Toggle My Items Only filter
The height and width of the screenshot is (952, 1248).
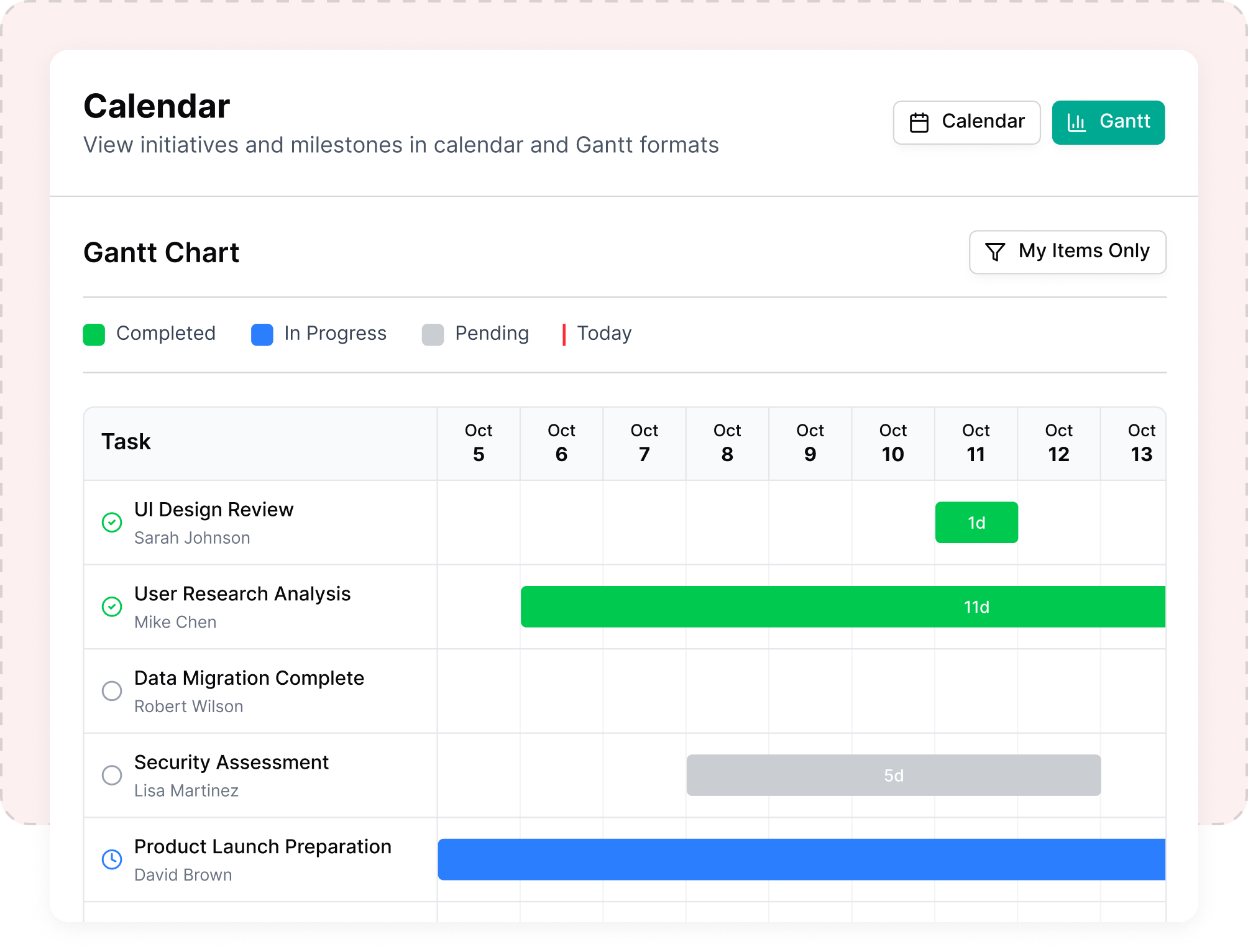point(1067,252)
